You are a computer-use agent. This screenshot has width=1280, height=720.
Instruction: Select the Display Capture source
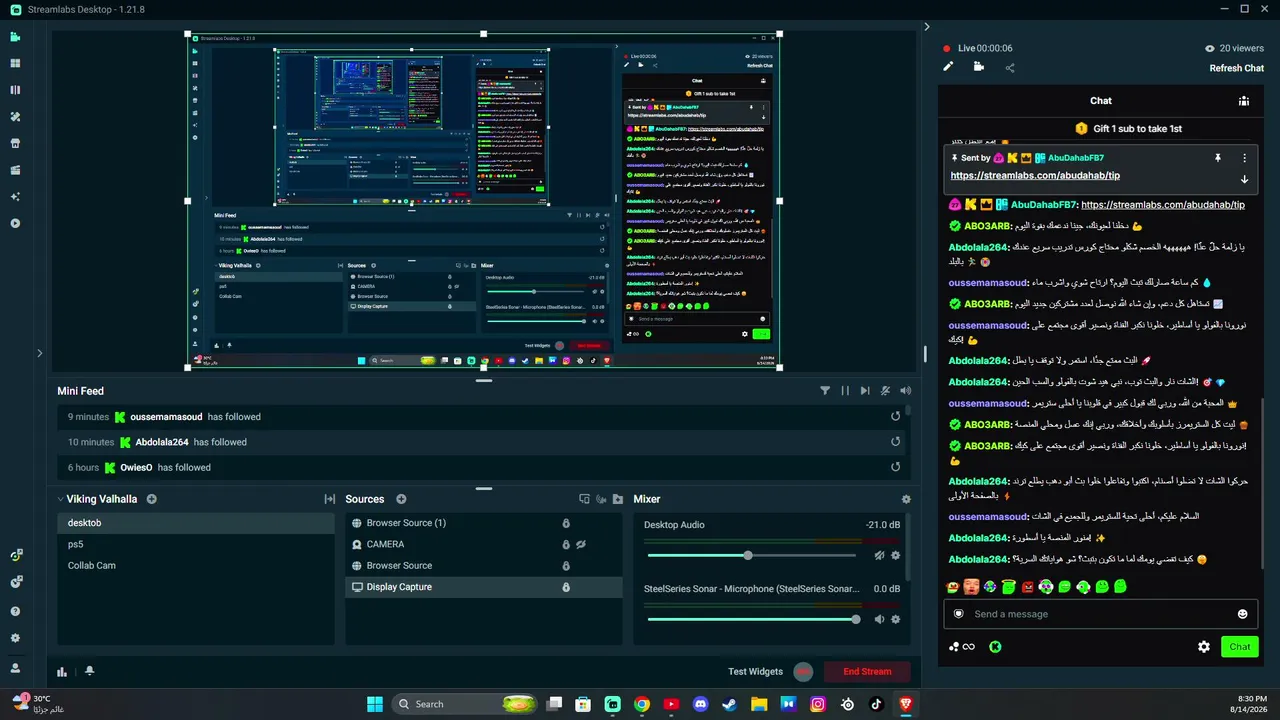tap(484, 587)
